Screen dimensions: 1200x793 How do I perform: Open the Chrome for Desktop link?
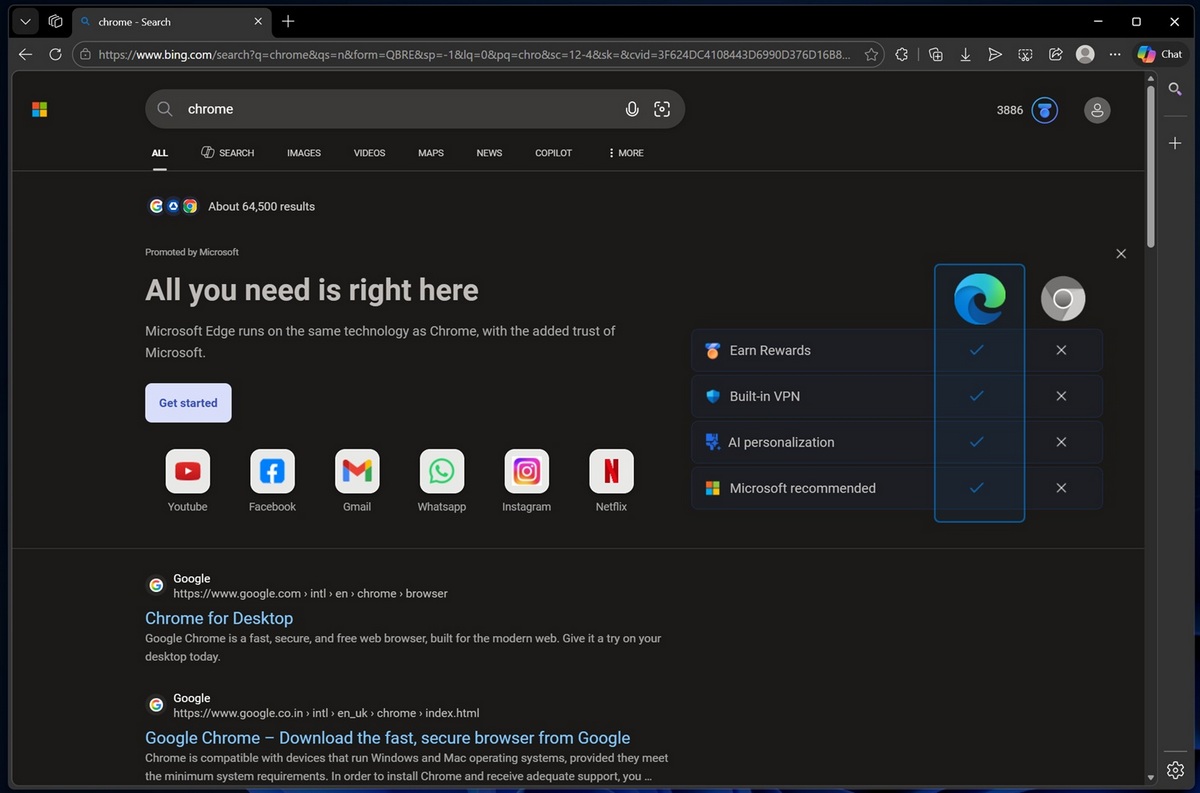pyautogui.click(x=218, y=618)
